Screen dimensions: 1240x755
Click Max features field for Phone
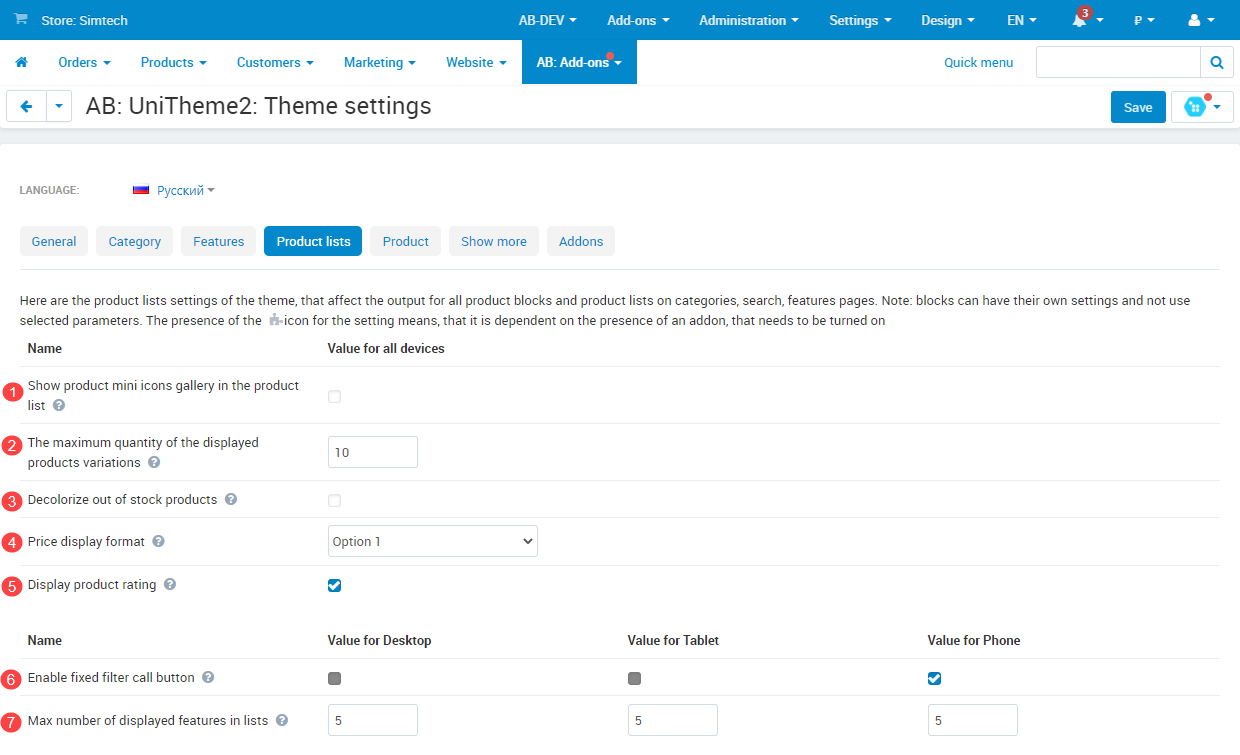pos(973,720)
